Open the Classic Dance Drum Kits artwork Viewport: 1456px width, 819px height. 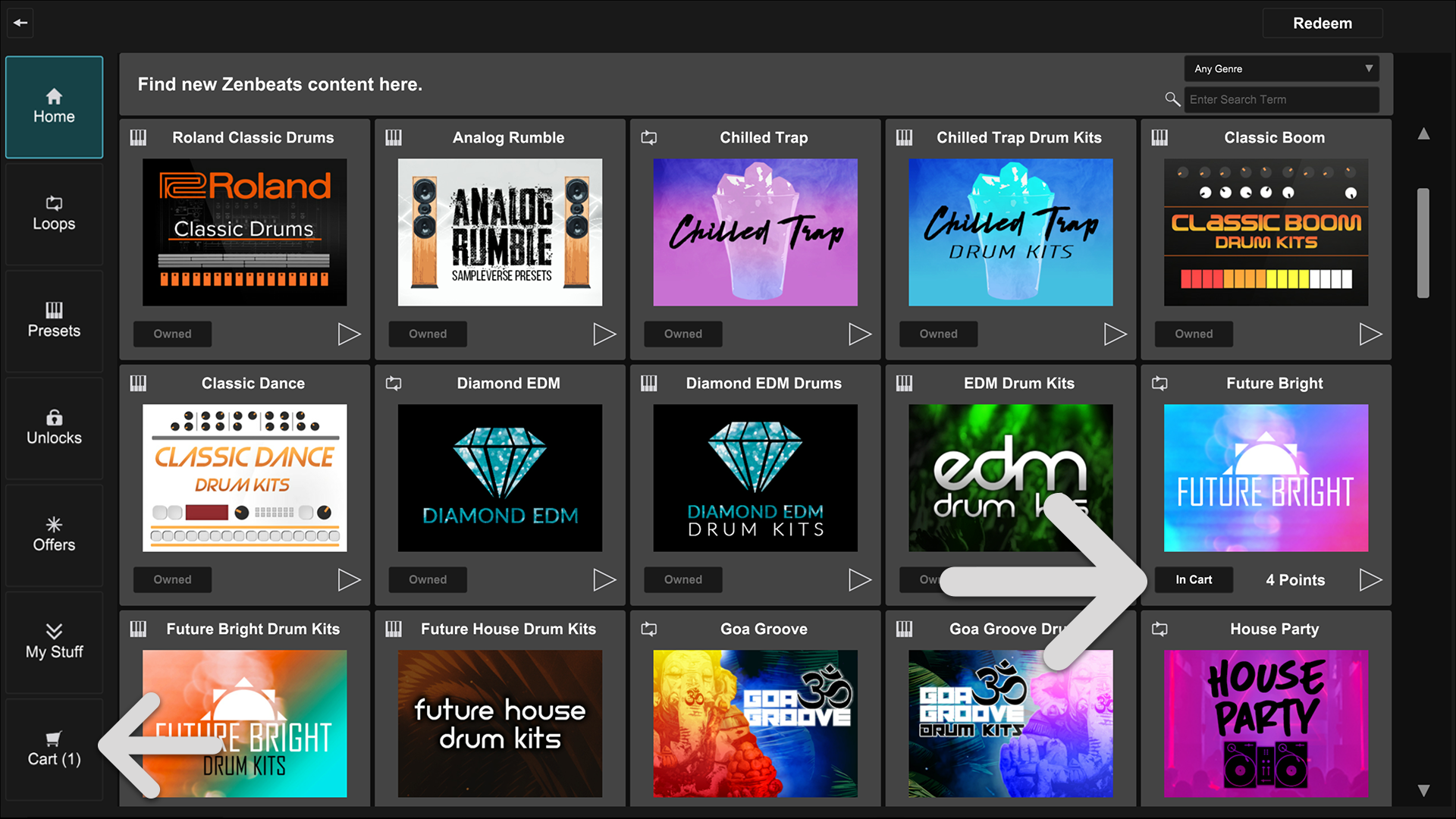point(245,478)
